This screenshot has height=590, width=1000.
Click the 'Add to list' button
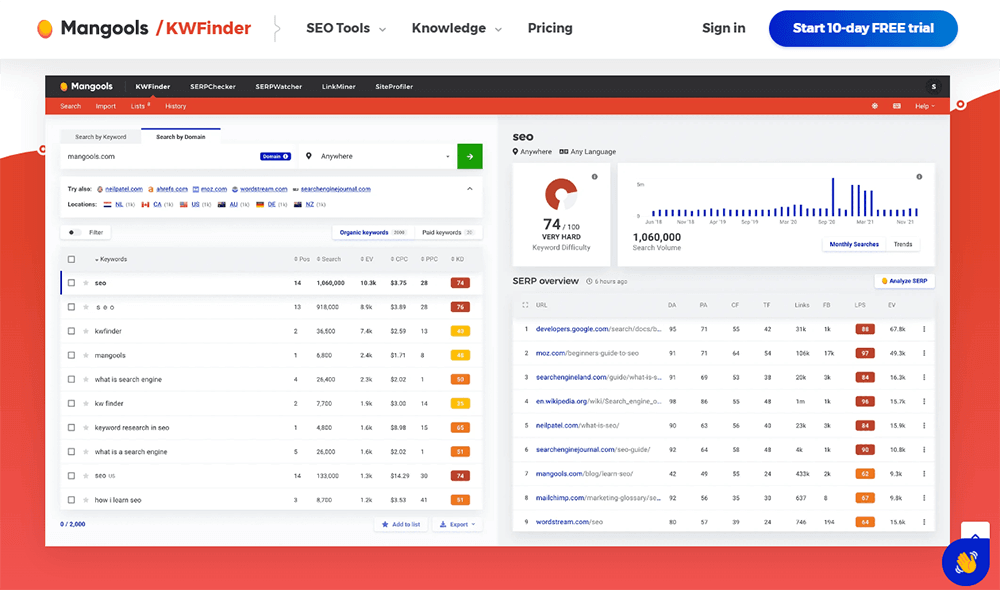coord(401,524)
